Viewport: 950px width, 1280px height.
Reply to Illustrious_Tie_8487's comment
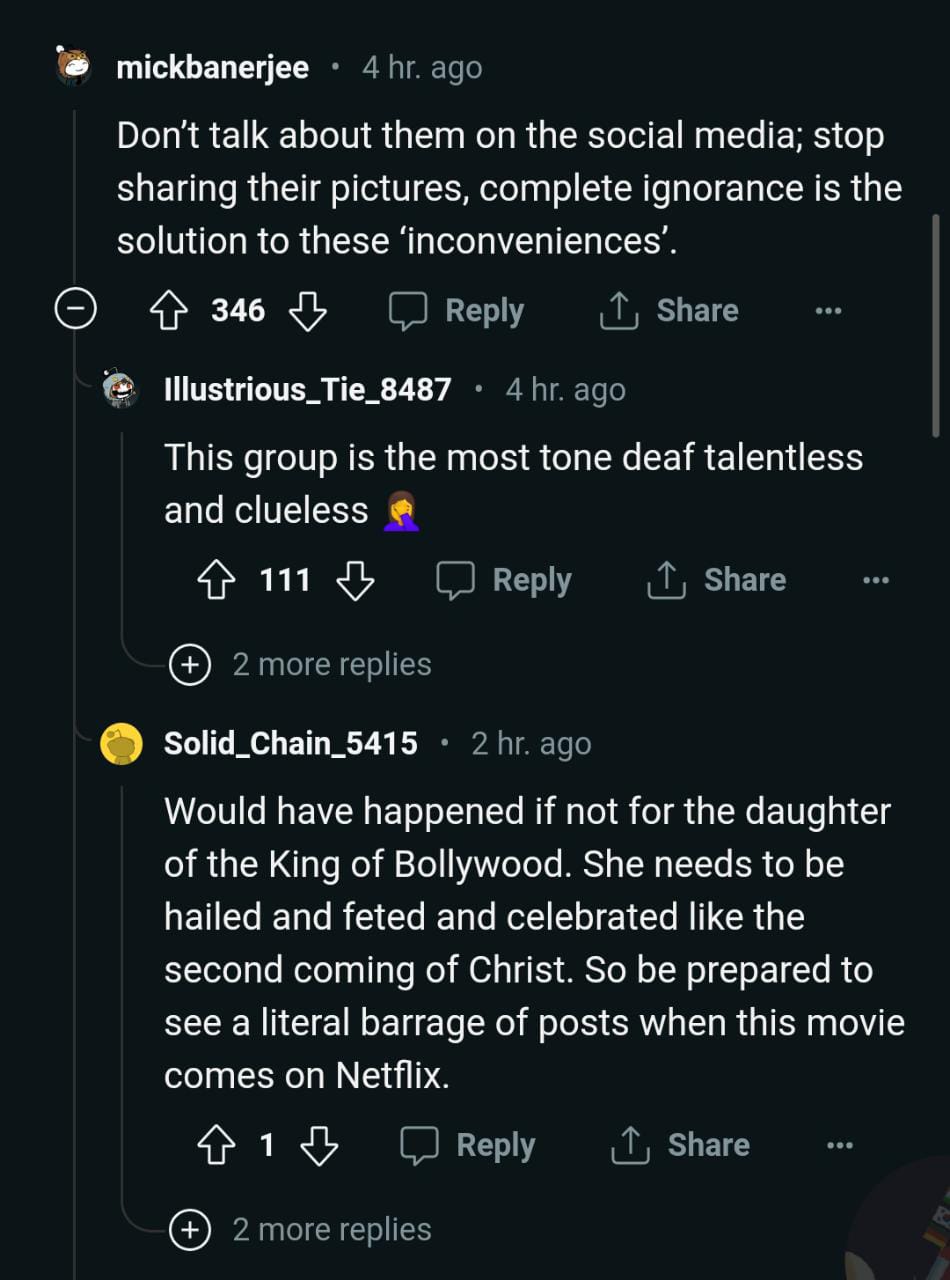pyautogui.click(x=504, y=580)
